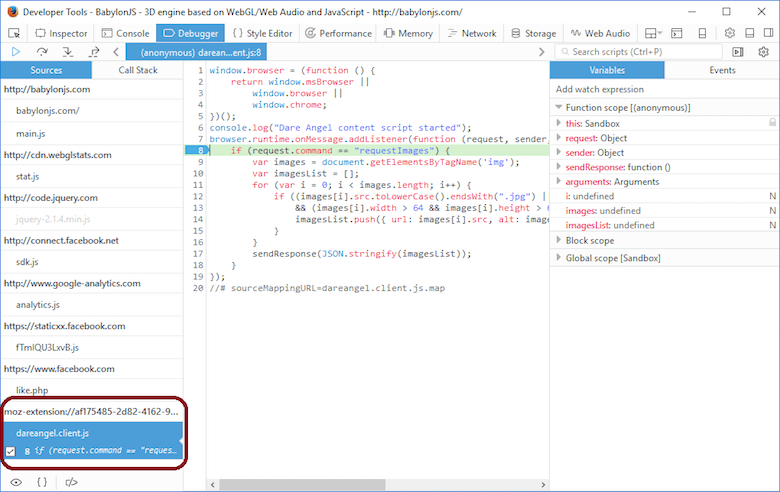Open the Events tab
Screen dimensions: 780x492
[722, 71]
